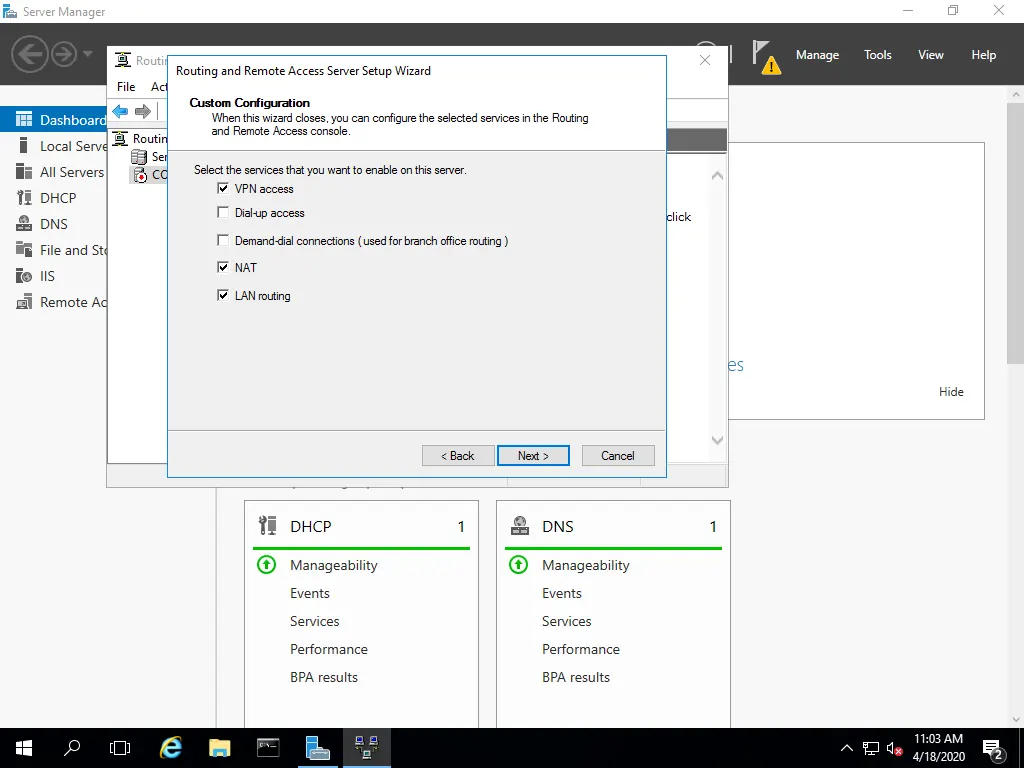View DHCP Events
Screen dimensions: 1024x768
tap(310, 593)
